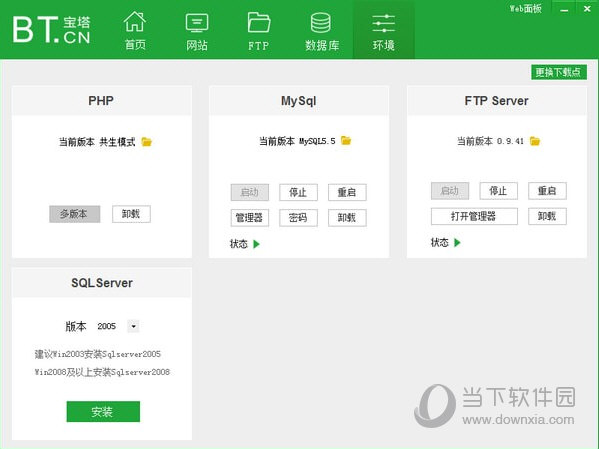The width and height of the screenshot is (599, 449).
Task: Restart FTP Server using 重启
Action: (x=547, y=191)
